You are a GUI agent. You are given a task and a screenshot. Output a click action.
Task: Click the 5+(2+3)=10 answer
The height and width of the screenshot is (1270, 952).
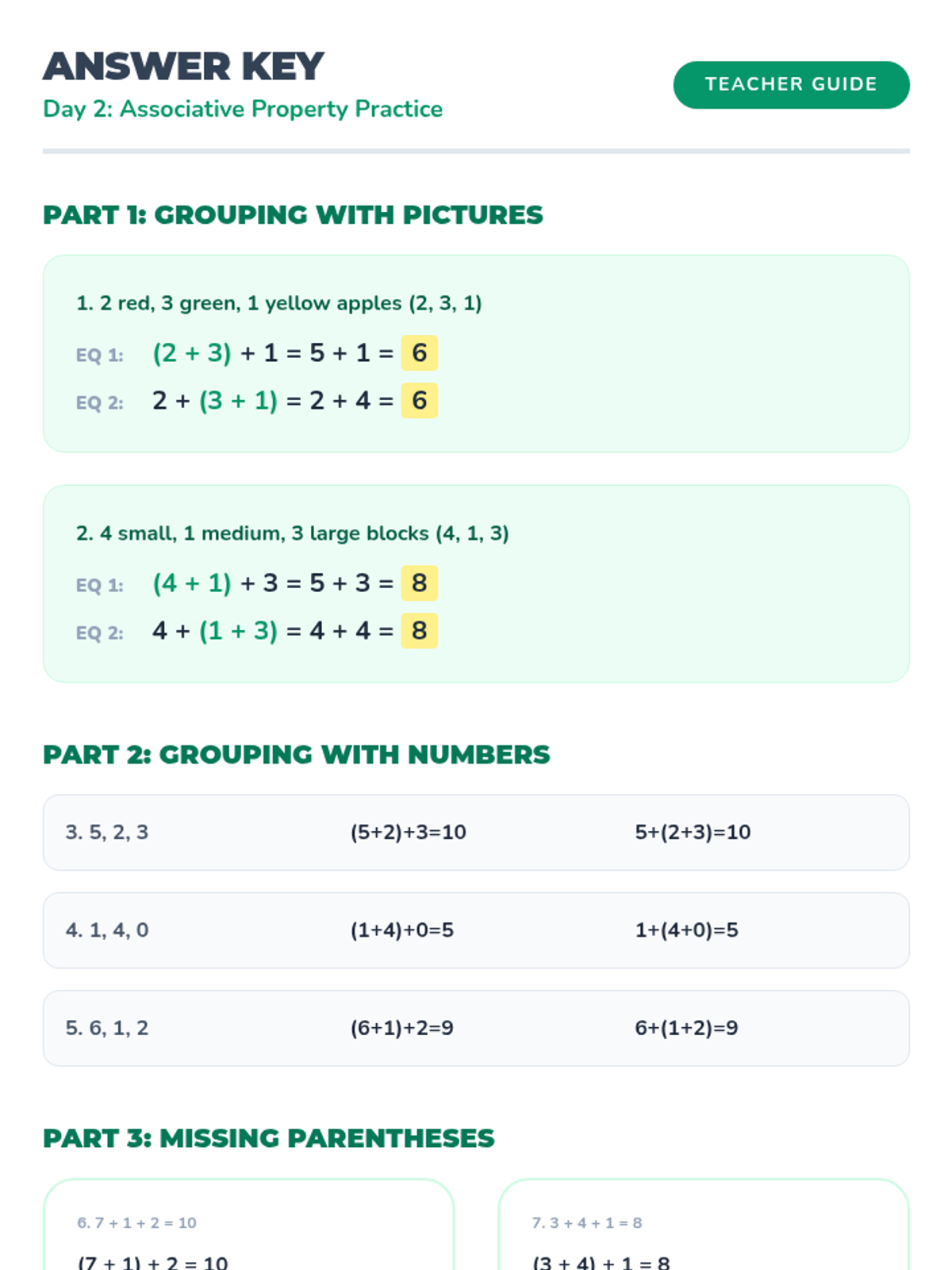coord(693,832)
